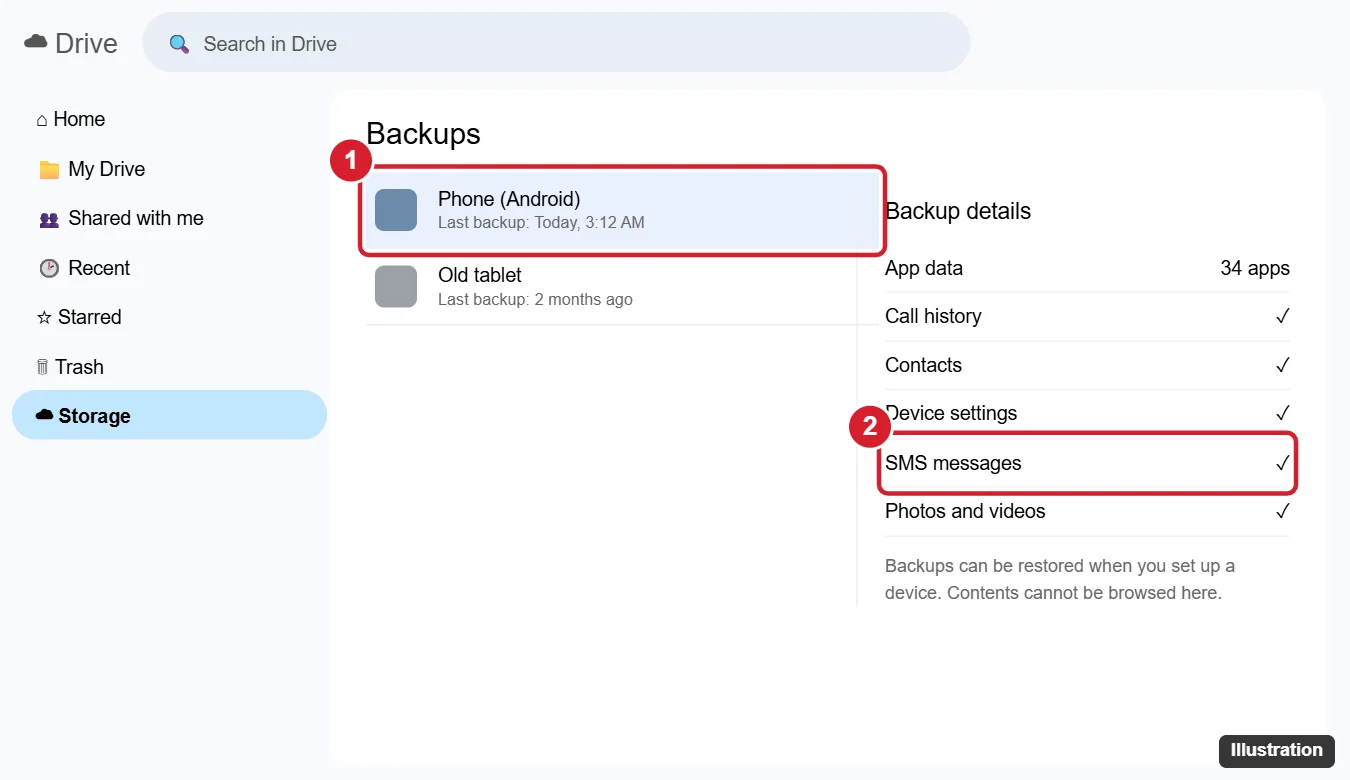This screenshot has width=1350, height=780.
Task: Click the Photos and videos row
Action: click(1087, 511)
